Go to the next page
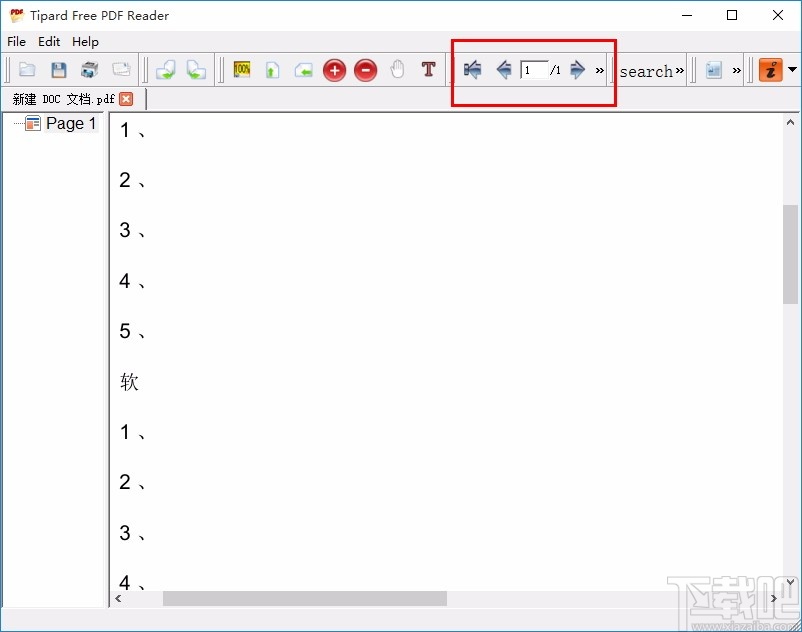 click(577, 69)
